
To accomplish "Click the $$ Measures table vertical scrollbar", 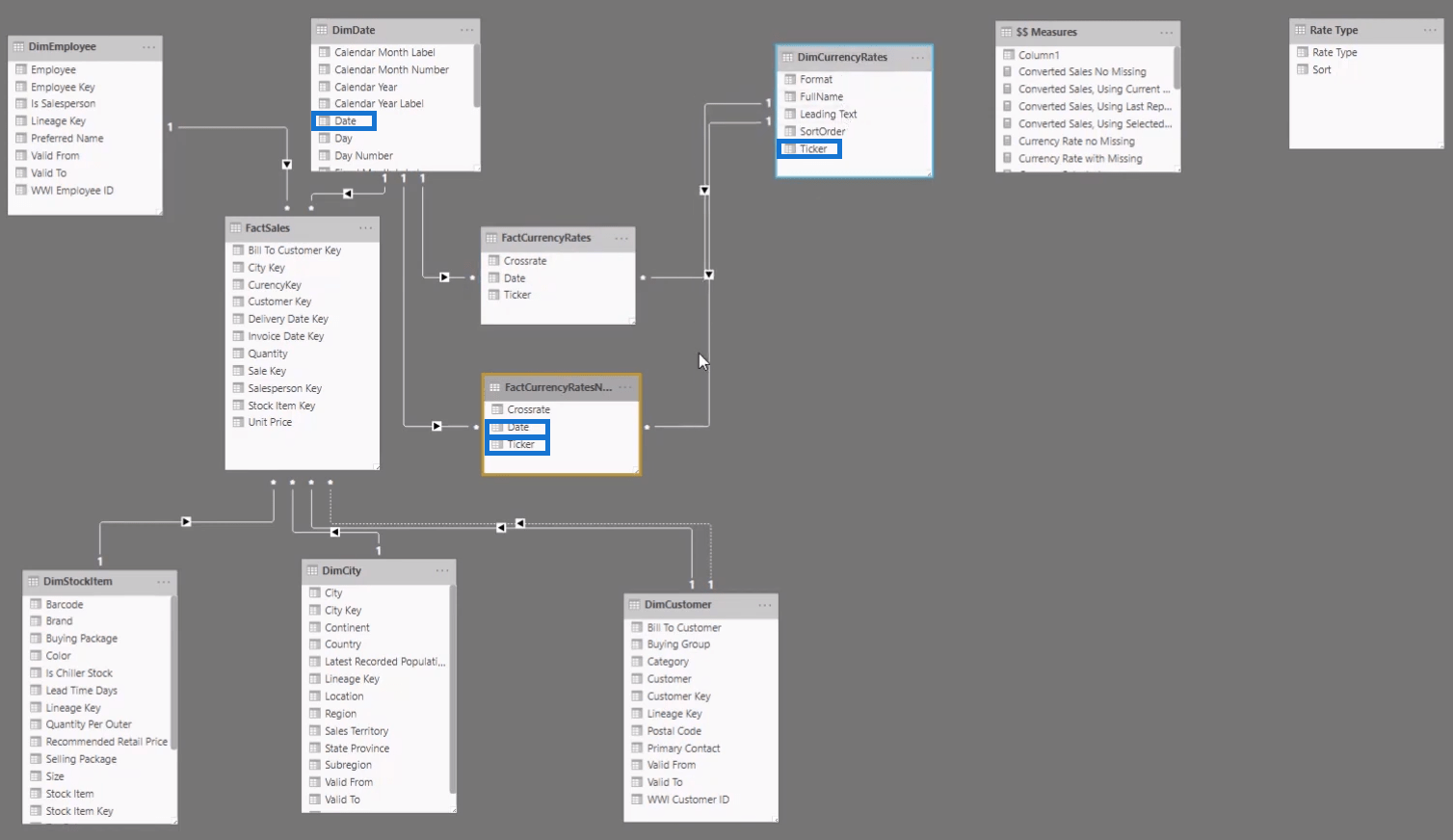I will (x=1176, y=67).
